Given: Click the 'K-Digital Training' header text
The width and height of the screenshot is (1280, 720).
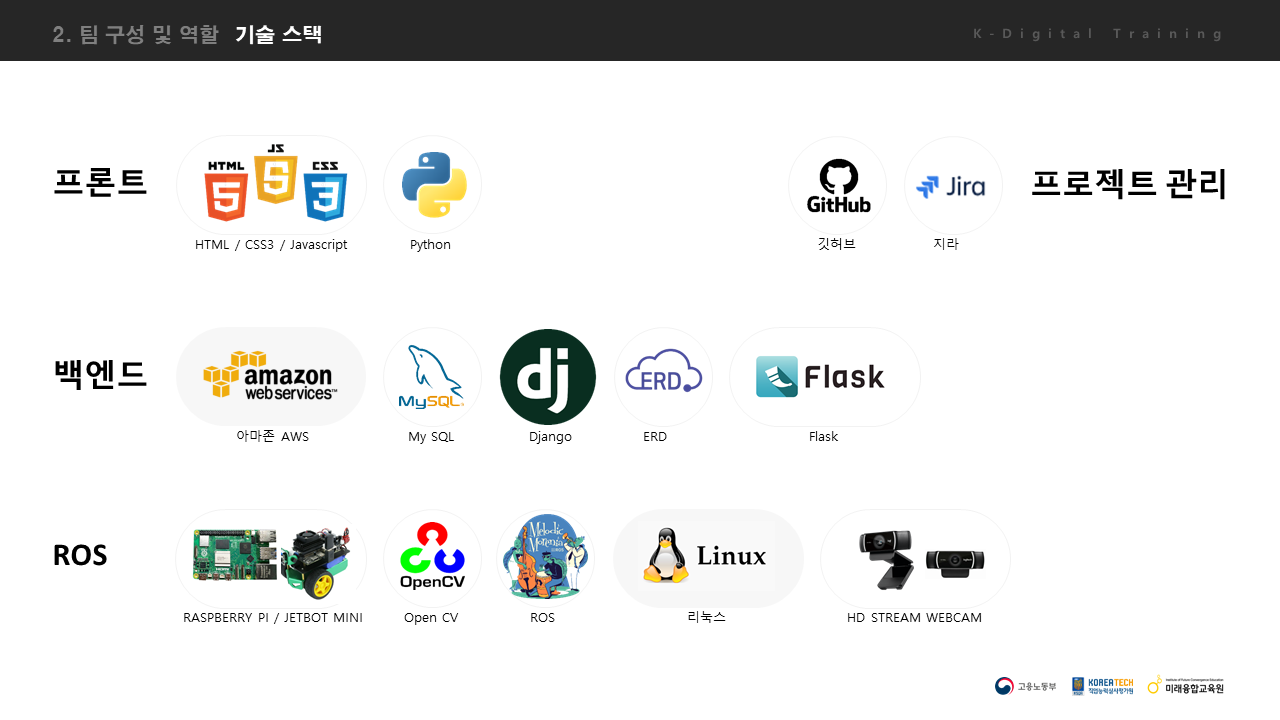Looking at the screenshot, I should tap(1098, 34).
